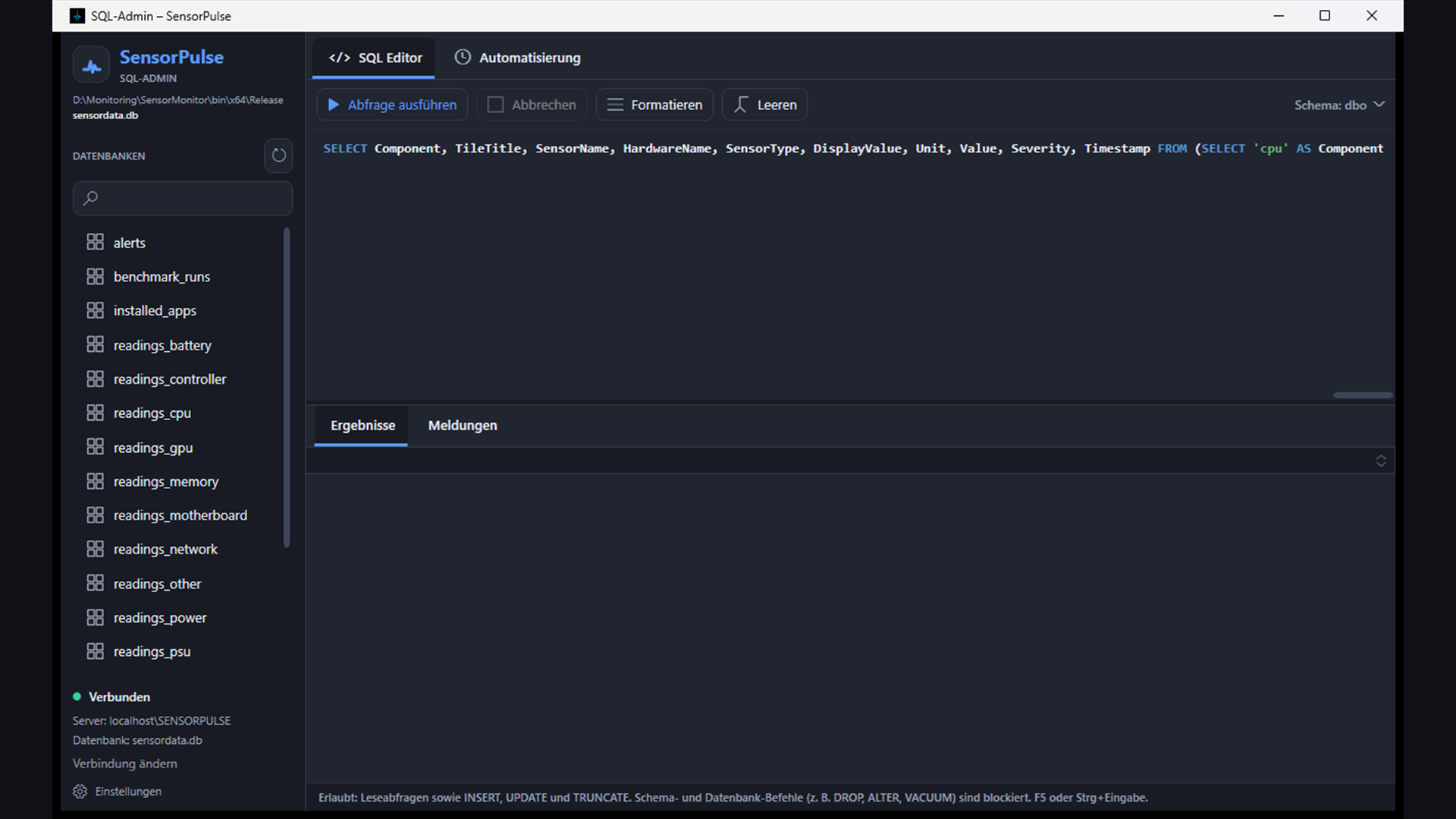Switch to the SQL Editor tab
1456x819 pixels.
[x=374, y=58]
